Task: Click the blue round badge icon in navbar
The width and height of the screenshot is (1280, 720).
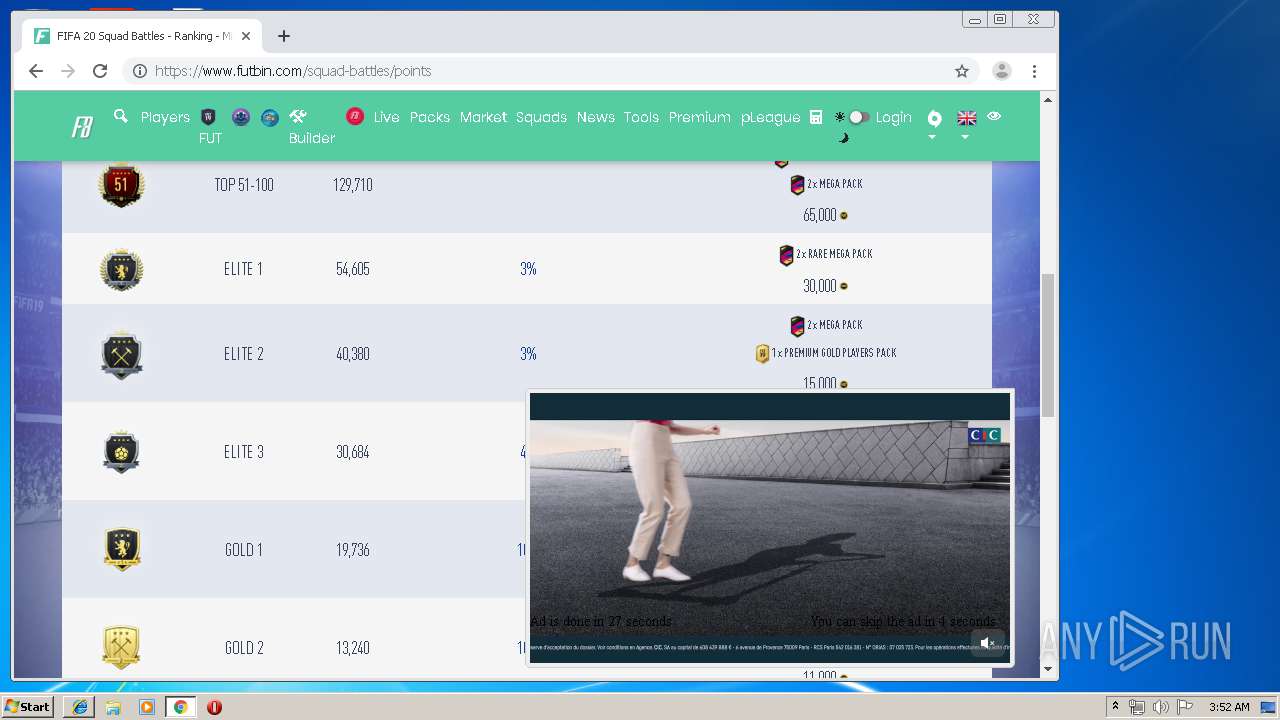Action: (x=270, y=117)
